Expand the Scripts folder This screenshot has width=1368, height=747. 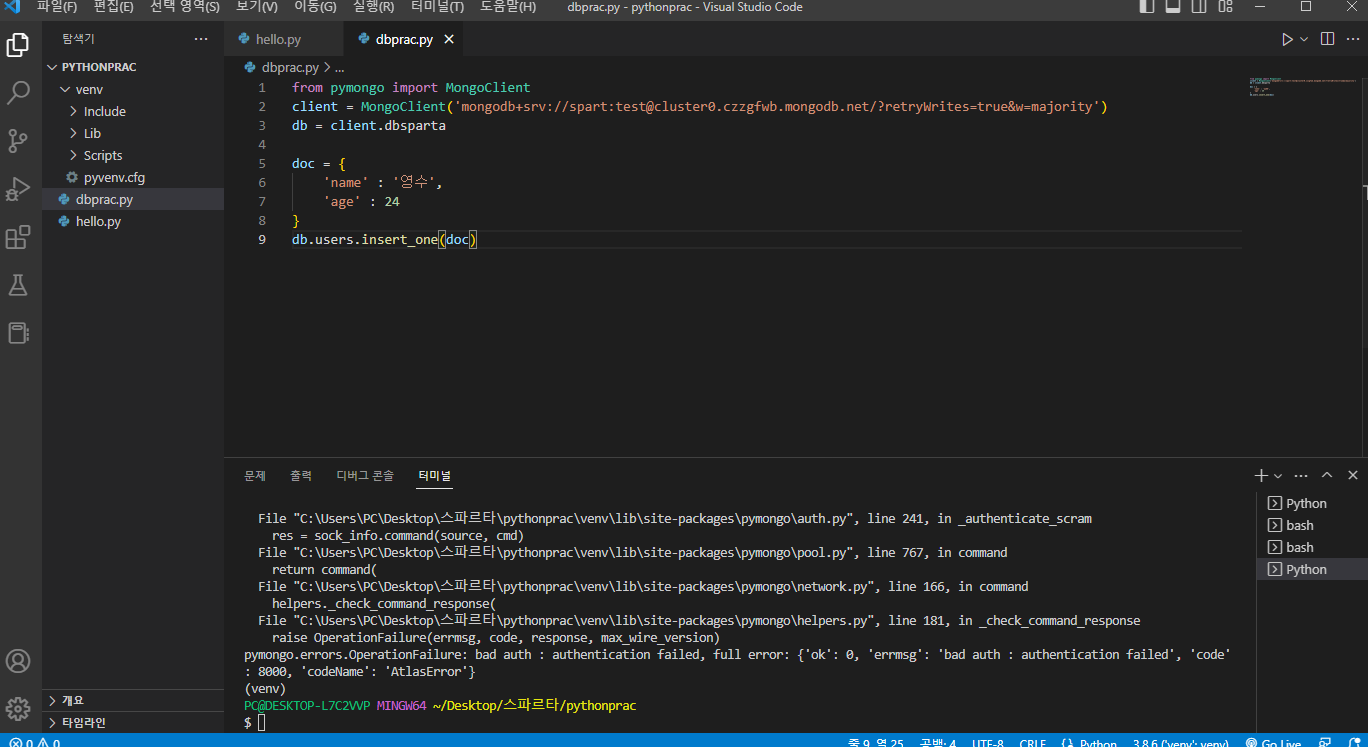132,155
